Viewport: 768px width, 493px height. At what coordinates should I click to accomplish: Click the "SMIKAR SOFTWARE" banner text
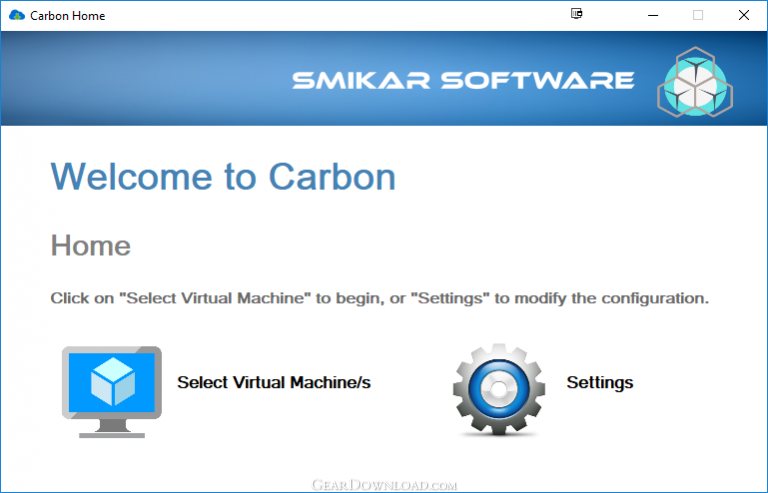point(463,81)
